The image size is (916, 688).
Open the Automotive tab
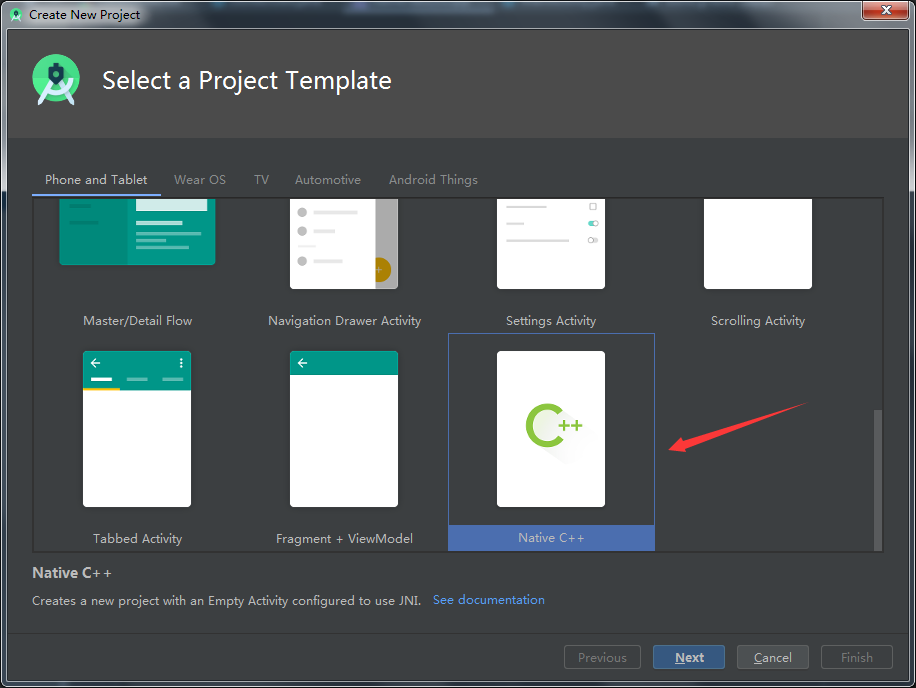click(328, 180)
